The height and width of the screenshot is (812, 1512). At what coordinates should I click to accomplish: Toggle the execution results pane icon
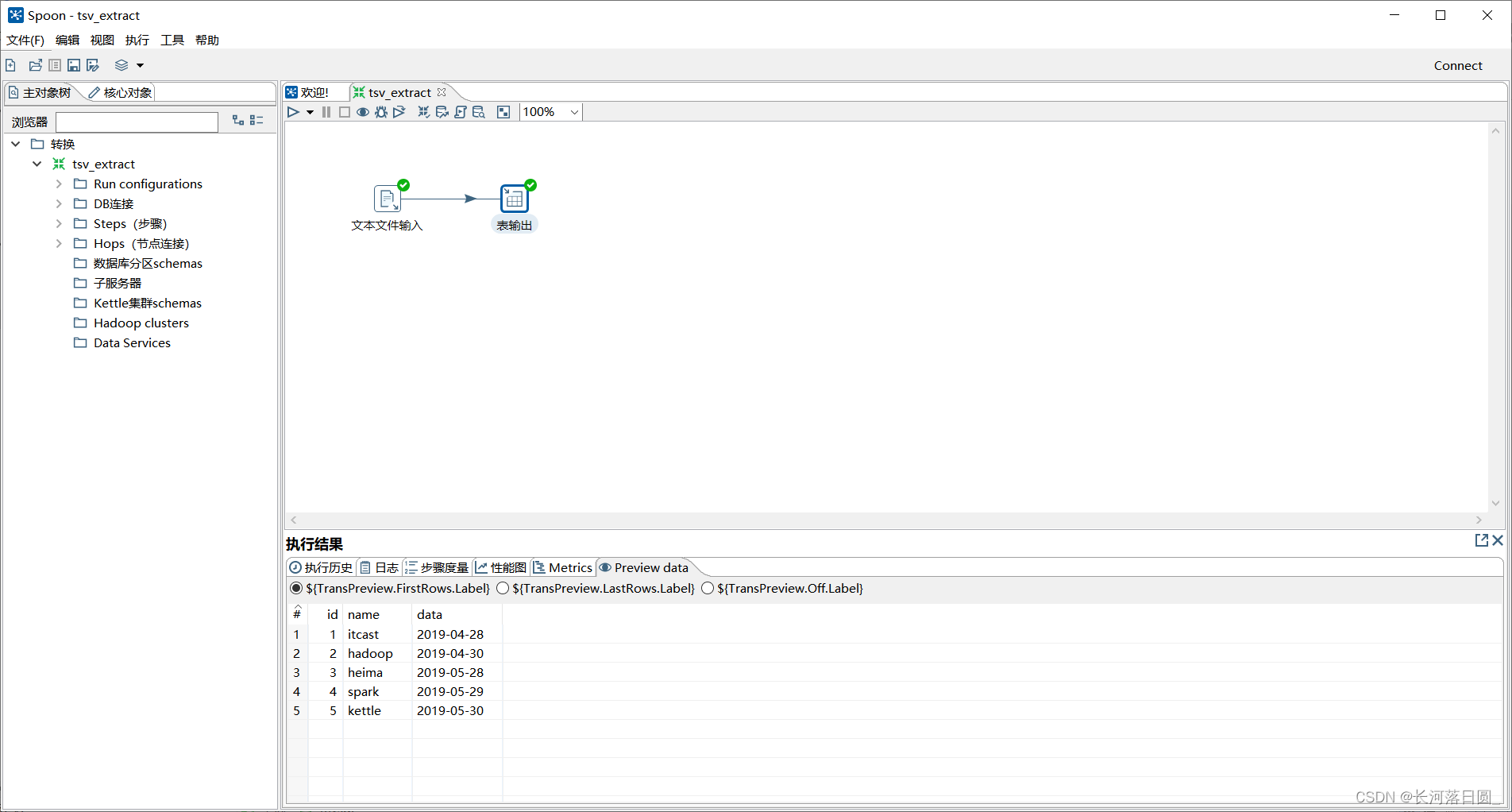pyautogui.click(x=503, y=112)
